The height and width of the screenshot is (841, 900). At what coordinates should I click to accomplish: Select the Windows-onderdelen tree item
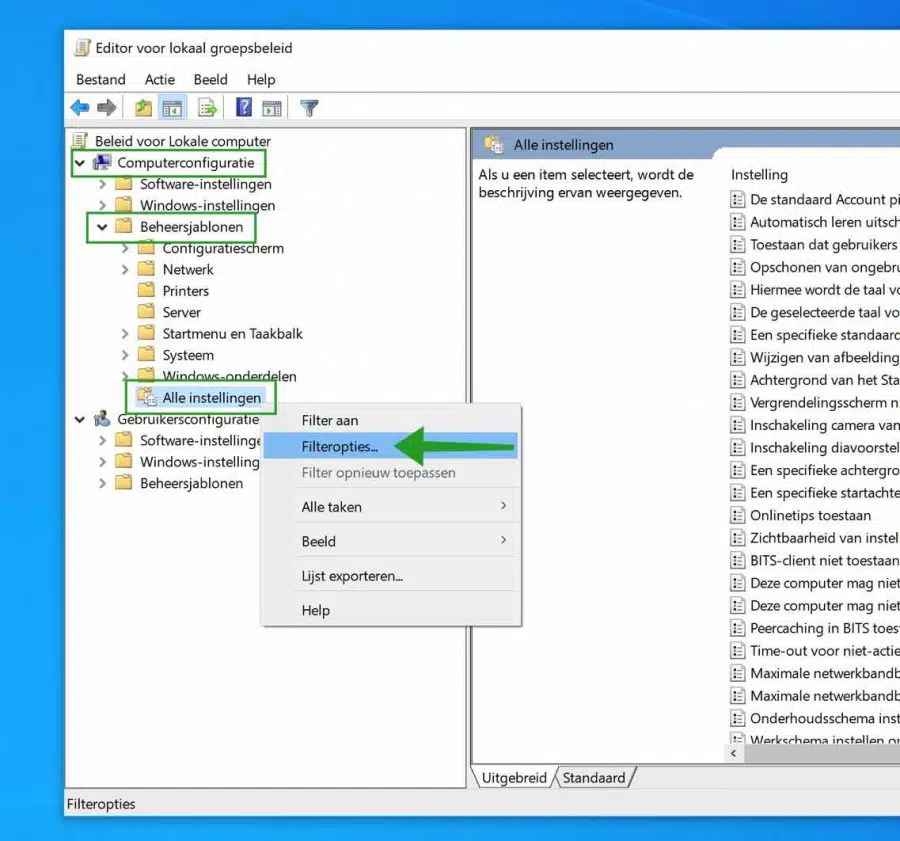coord(229,376)
